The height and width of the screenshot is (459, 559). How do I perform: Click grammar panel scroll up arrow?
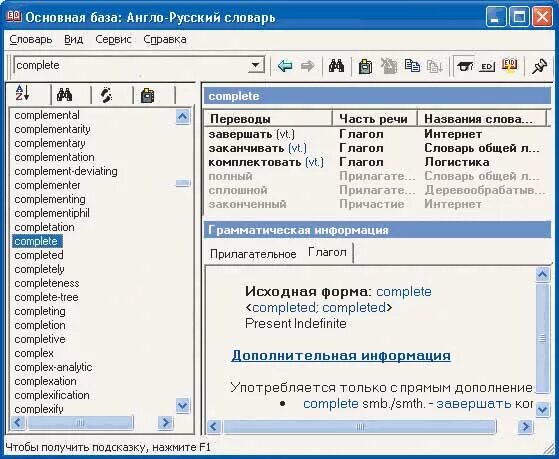pos(543,275)
